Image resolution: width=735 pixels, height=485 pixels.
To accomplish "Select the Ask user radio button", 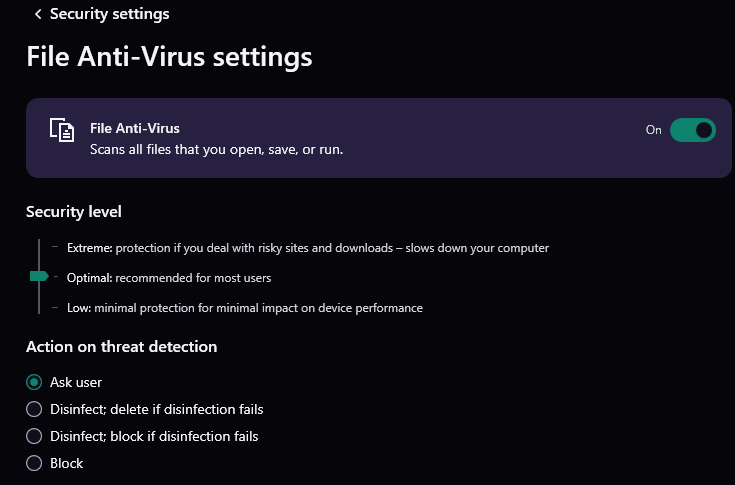I will tap(34, 382).
